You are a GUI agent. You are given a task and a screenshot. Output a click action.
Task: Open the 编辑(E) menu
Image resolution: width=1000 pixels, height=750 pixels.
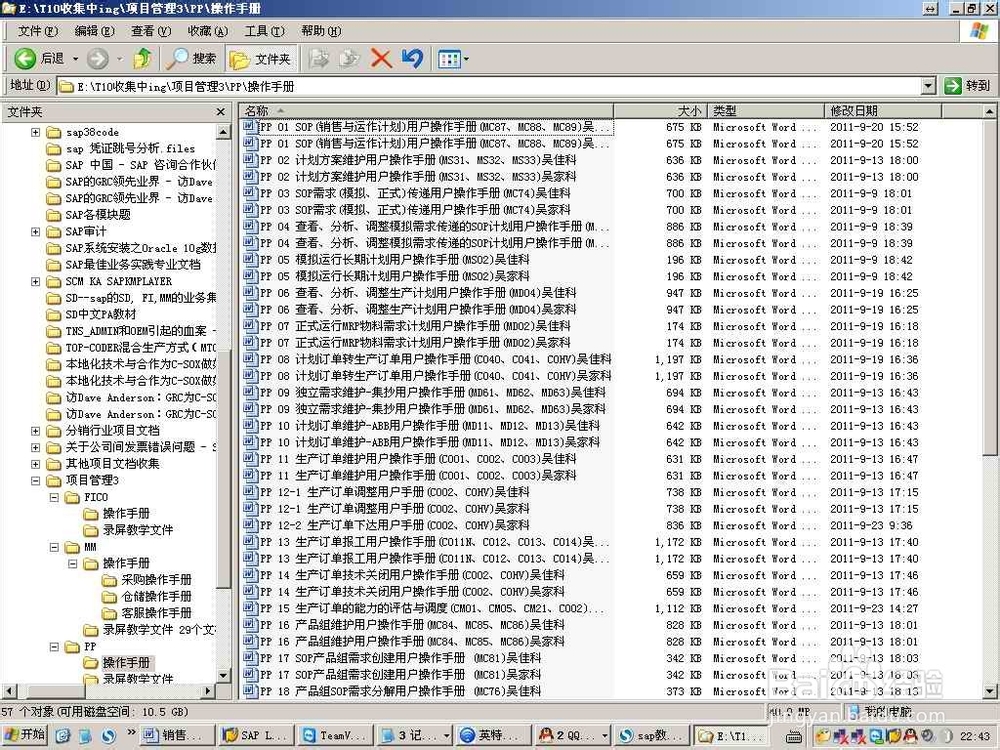tap(94, 31)
